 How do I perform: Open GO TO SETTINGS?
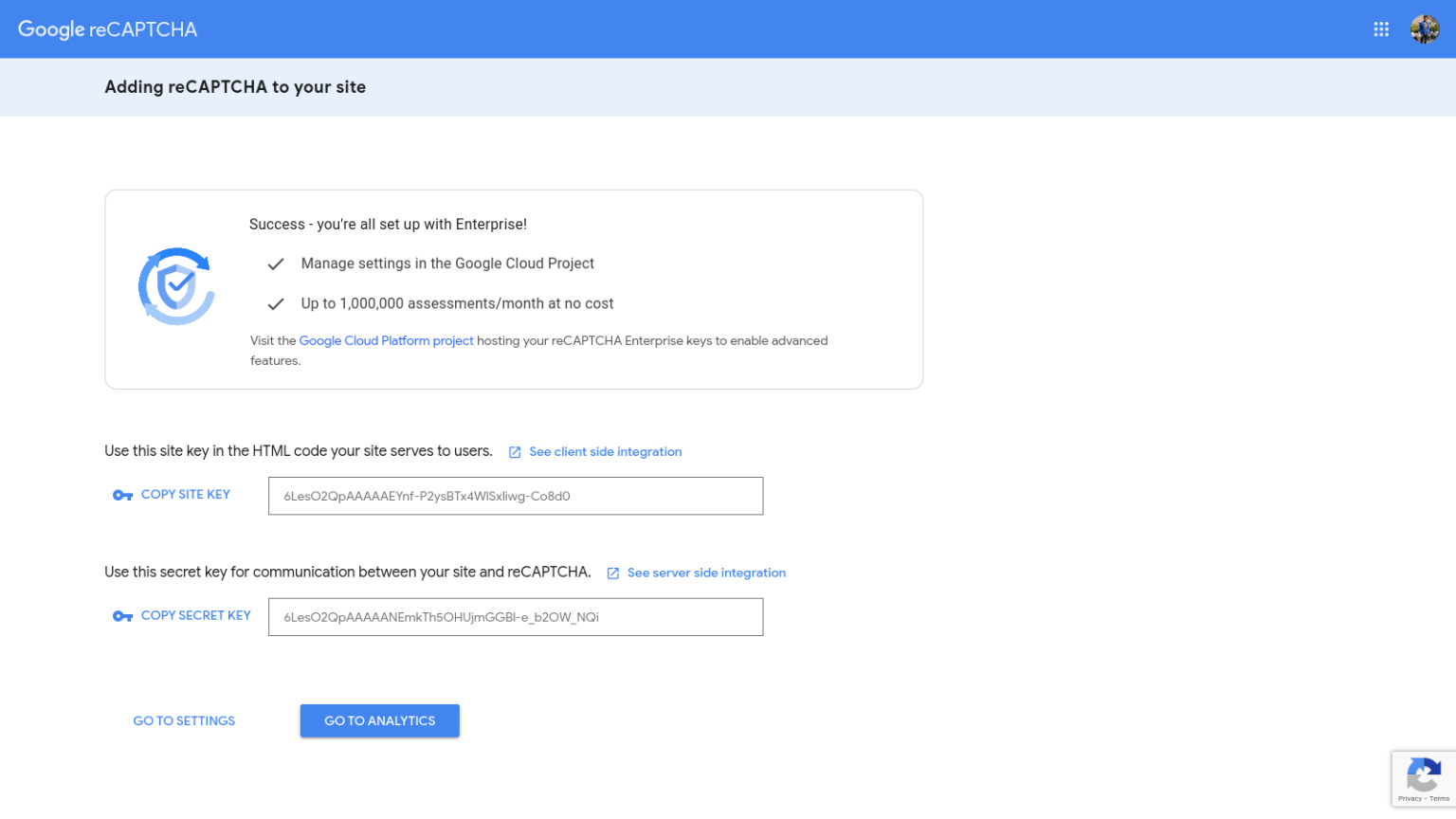[x=183, y=720]
